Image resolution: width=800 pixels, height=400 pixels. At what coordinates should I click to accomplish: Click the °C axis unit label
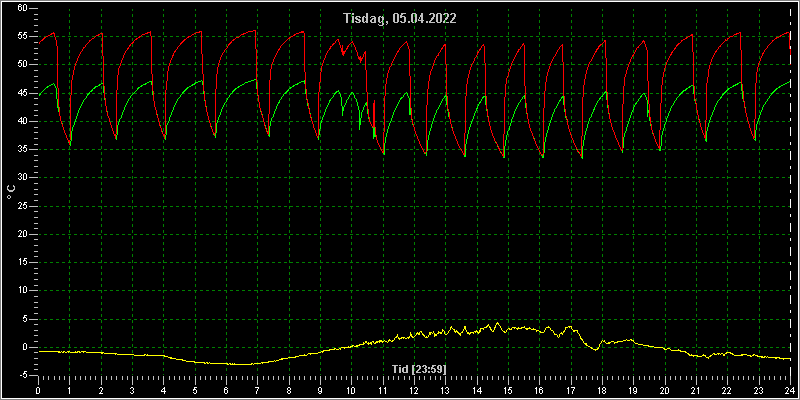11,192
